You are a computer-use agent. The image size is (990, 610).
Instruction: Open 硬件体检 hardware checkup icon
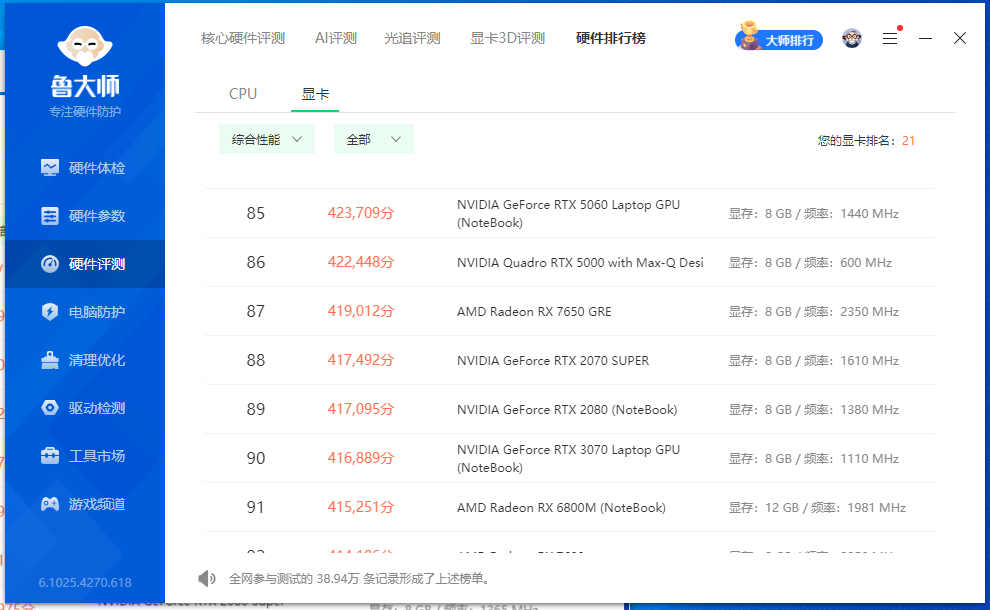pyautogui.click(x=50, y=167)
